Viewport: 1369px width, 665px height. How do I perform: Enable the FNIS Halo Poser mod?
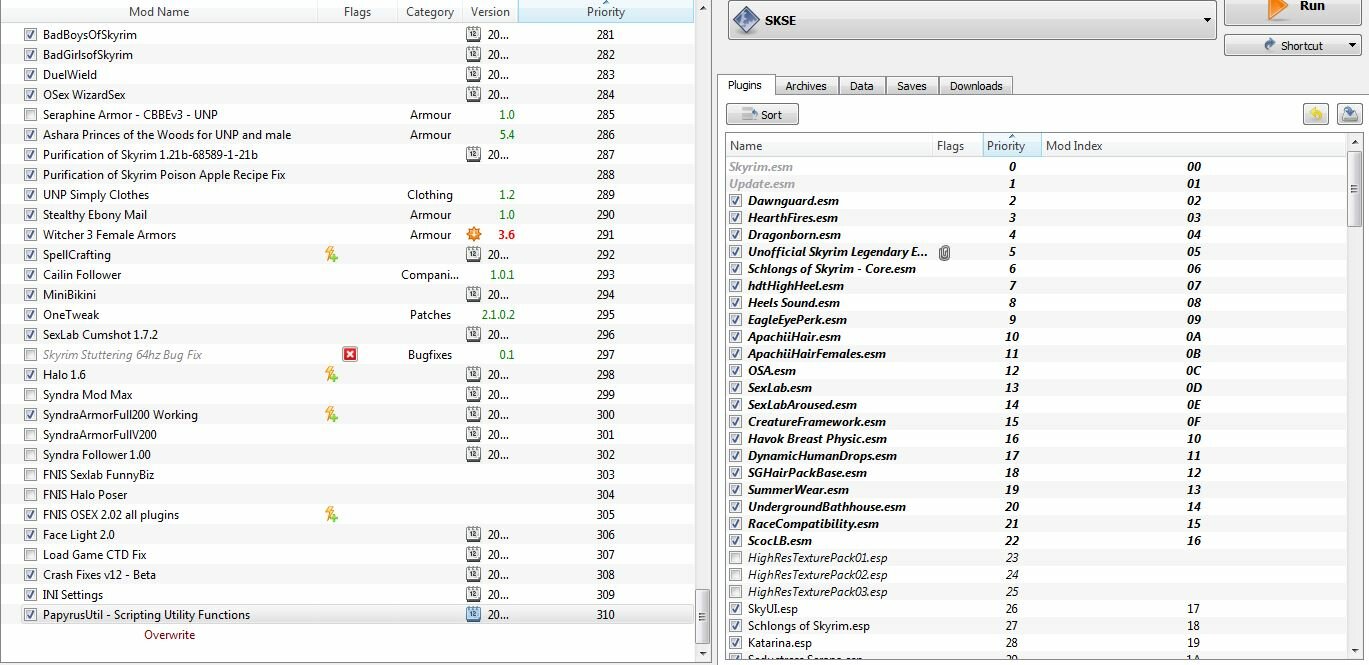click(30, 494)
